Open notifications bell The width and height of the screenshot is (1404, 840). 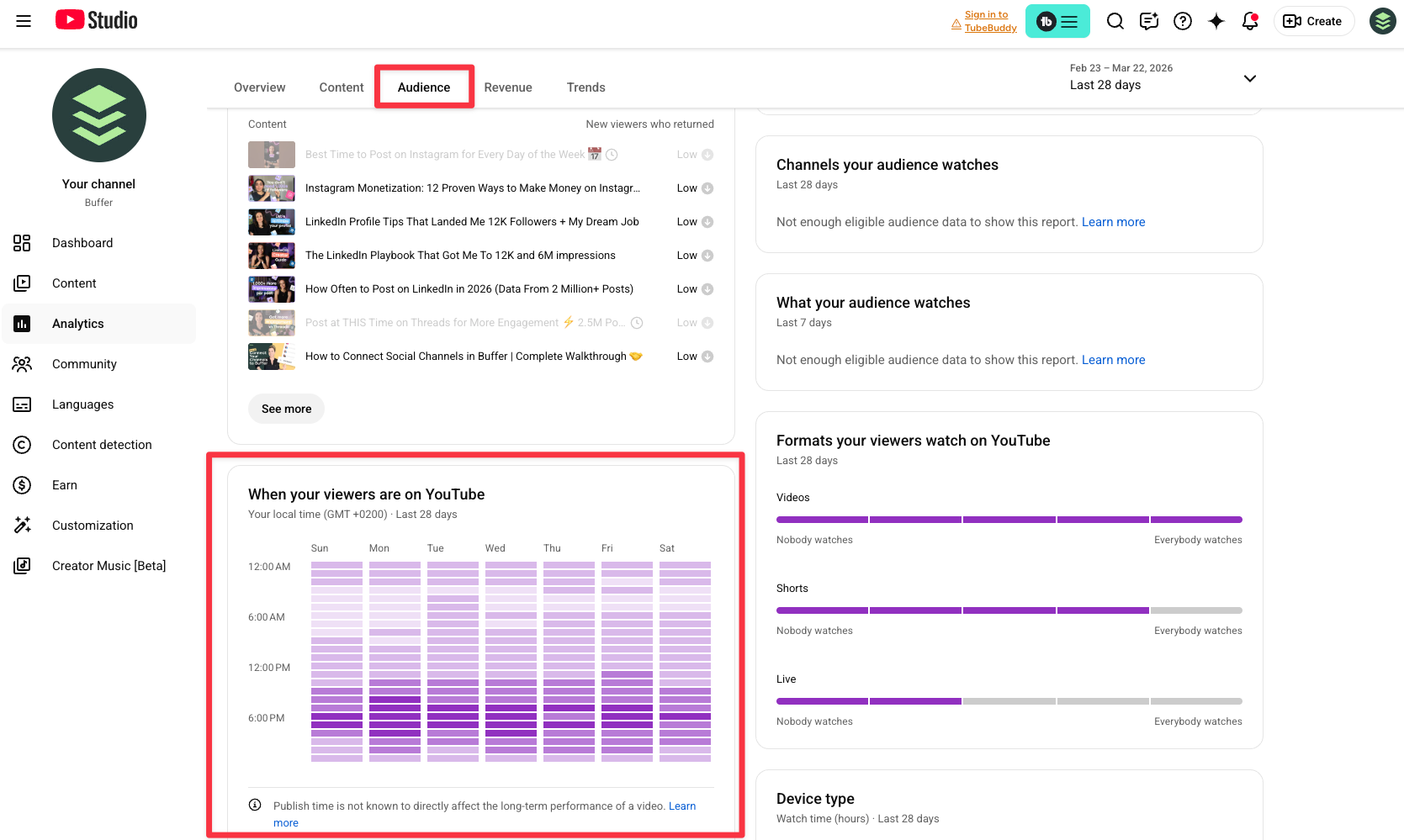(1249, 21)
